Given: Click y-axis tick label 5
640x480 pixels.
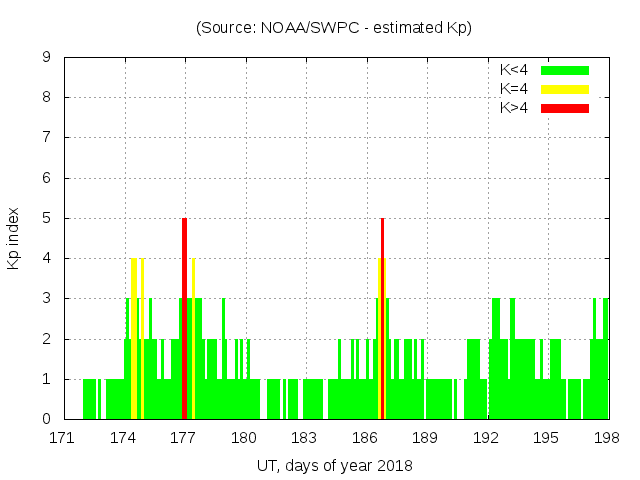Looking at the screenshot, I should coord(47,219).
